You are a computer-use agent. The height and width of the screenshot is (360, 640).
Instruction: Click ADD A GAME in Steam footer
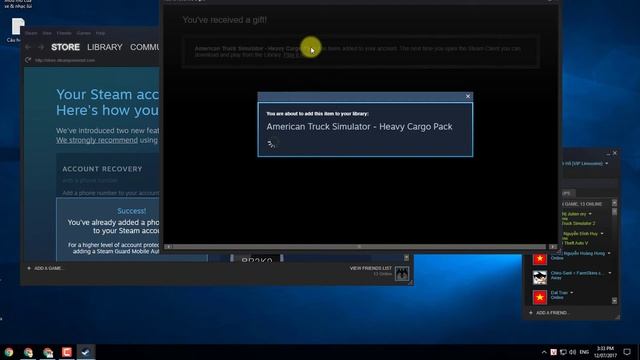(49, 268)
